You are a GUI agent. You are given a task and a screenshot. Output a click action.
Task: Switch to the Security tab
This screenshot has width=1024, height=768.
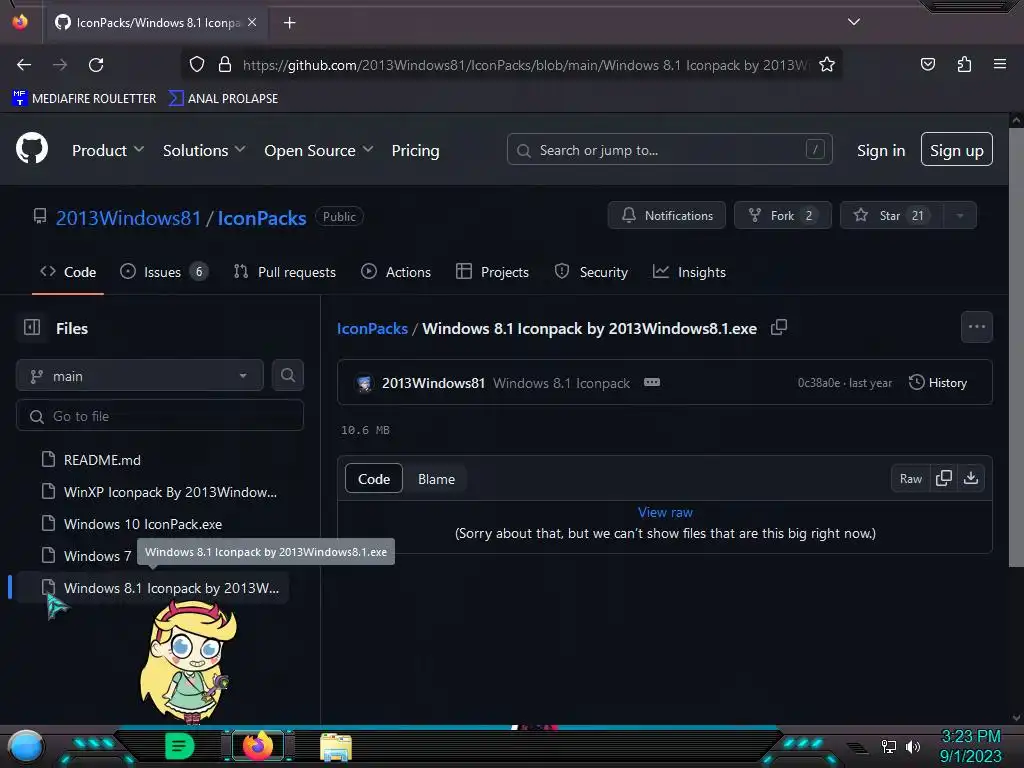[591, 272]
